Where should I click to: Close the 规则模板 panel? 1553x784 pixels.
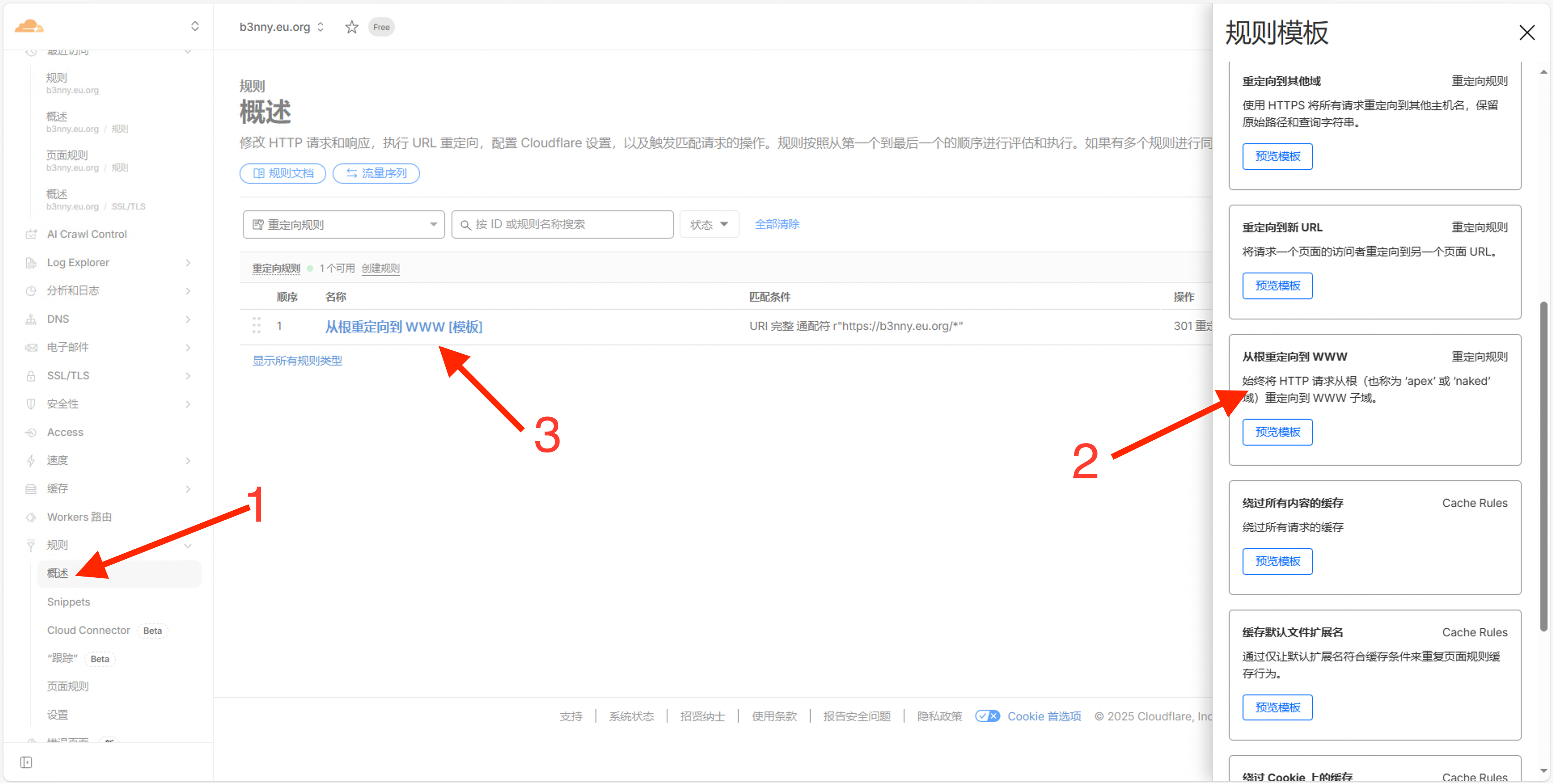(1527, 32)
